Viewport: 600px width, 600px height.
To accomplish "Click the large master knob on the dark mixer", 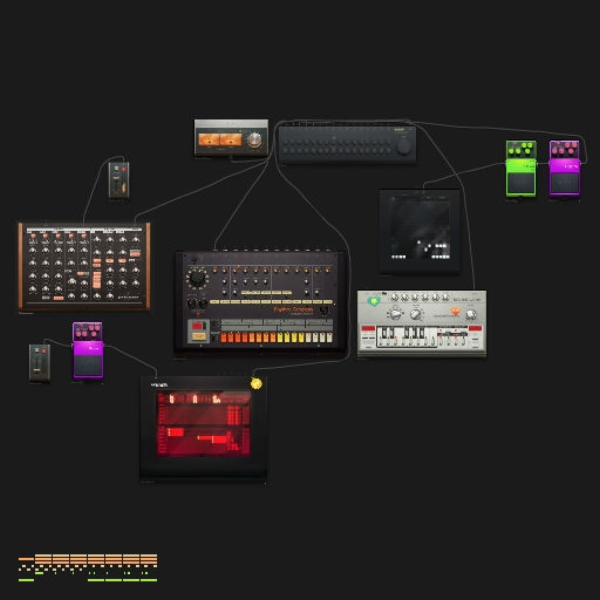I will pyautogui.click(x=403, y=146).
